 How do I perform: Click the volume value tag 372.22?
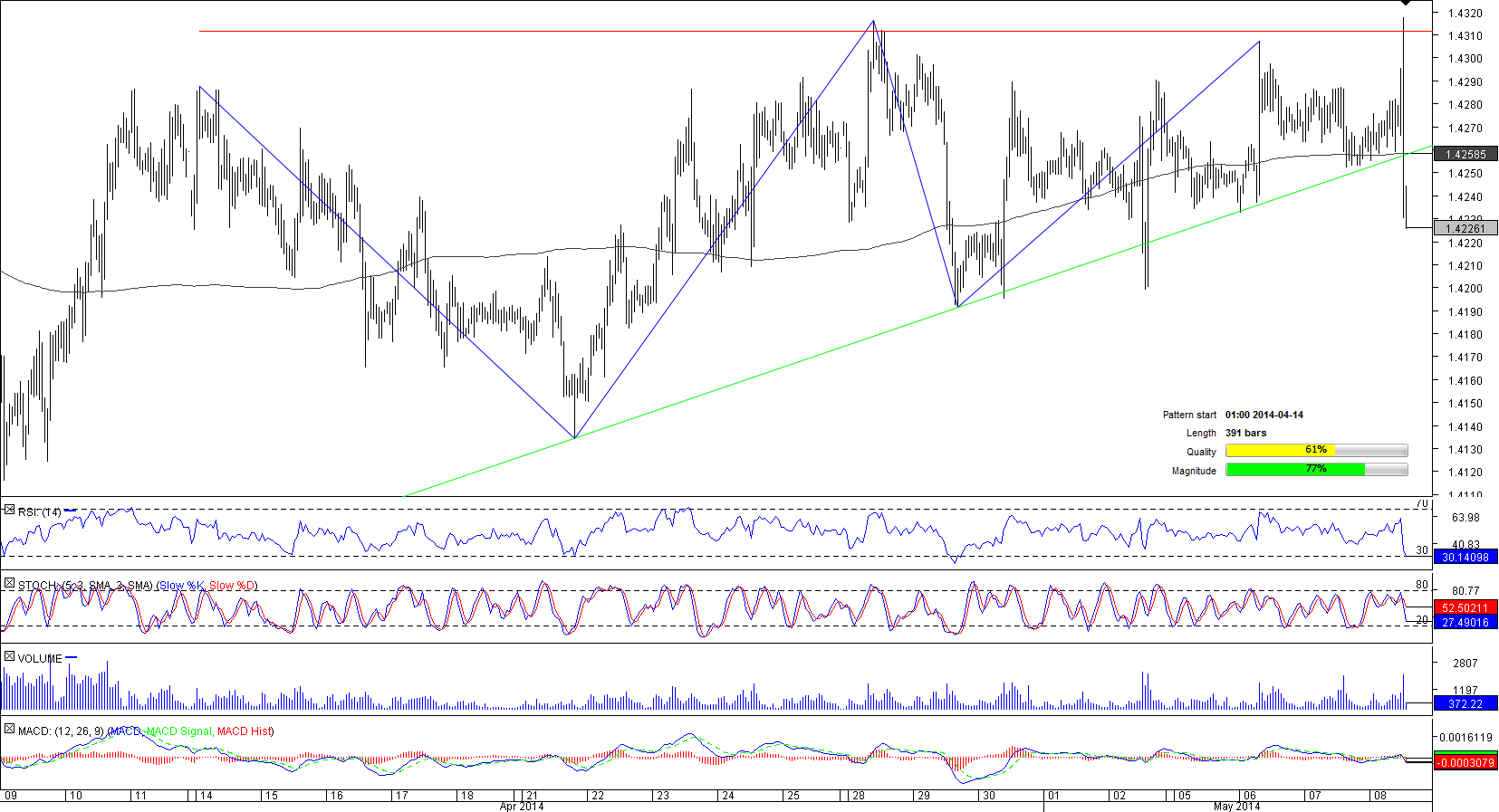(1465, 703)
